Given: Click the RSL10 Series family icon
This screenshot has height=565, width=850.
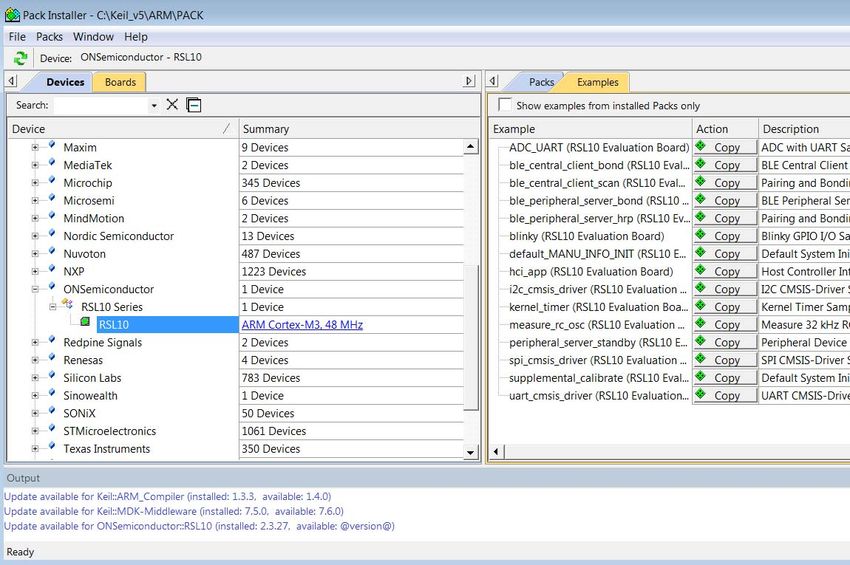Looking at the screenshot, I should click(x=68, y=304).
